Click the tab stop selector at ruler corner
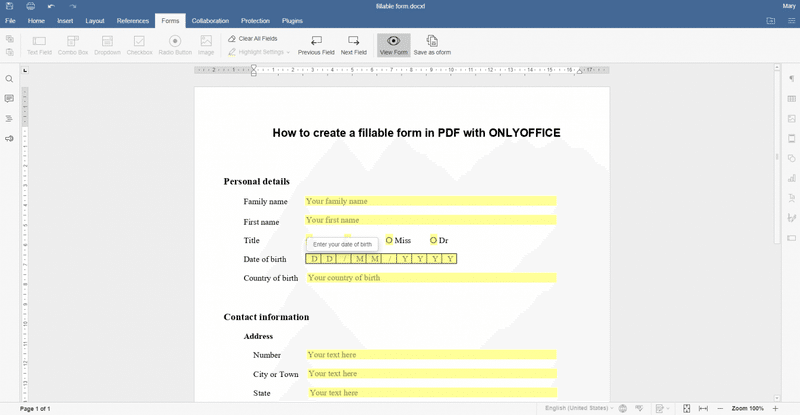Viewport: 800px width, 415px height. [25, 70]
